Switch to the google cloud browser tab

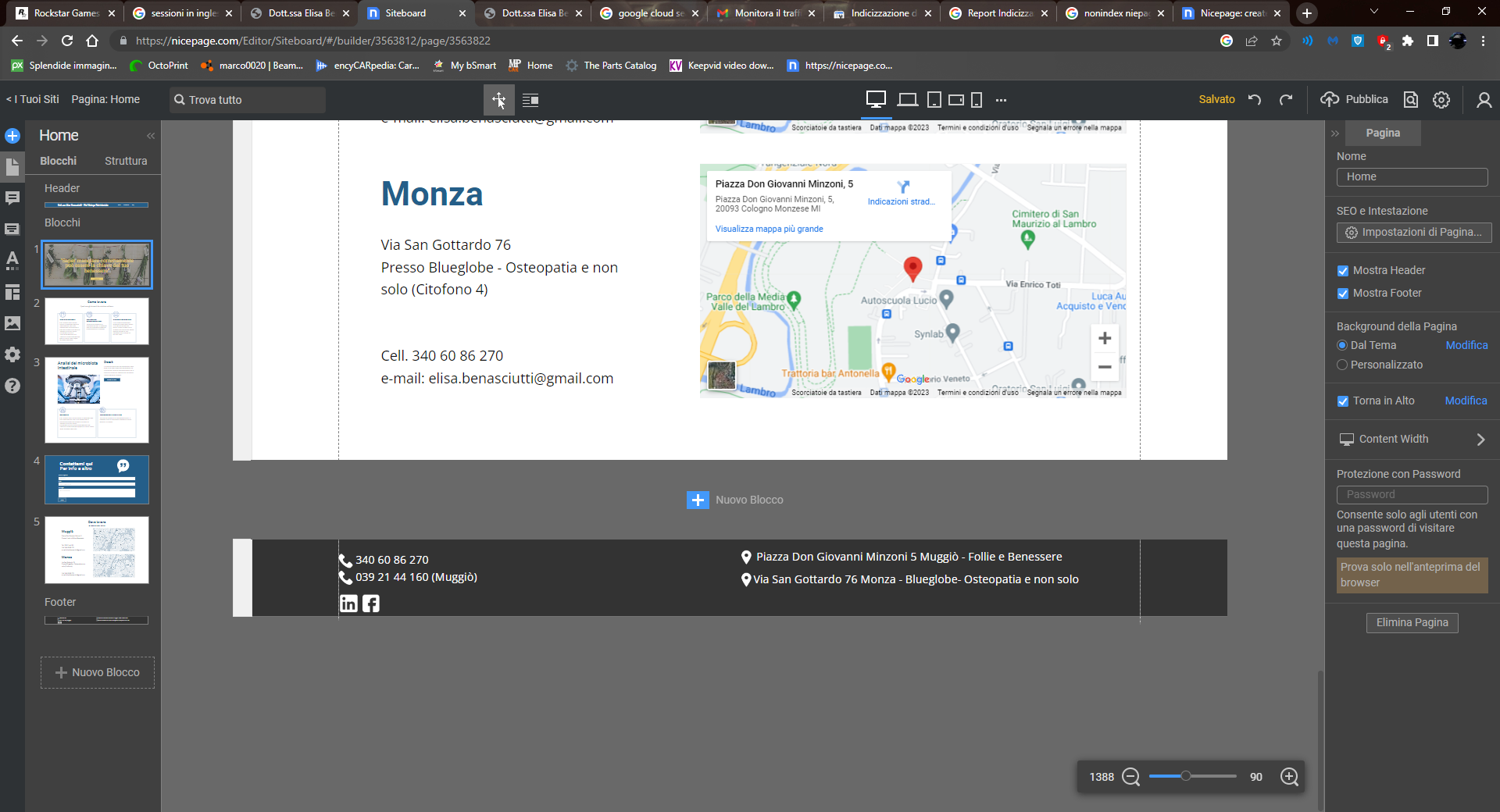point(650,13)
